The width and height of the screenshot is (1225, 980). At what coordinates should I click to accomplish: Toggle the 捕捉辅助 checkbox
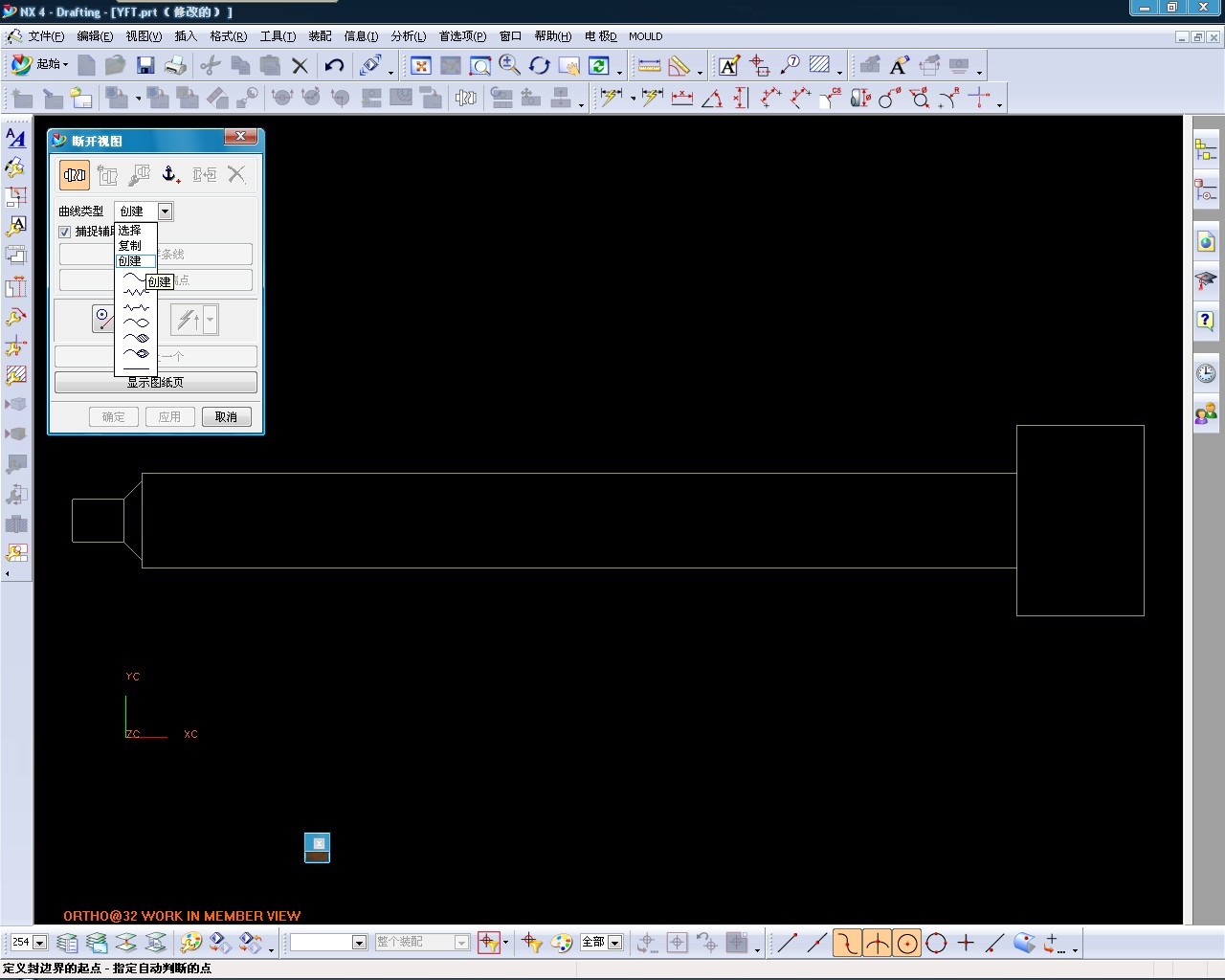coord(65,232)
